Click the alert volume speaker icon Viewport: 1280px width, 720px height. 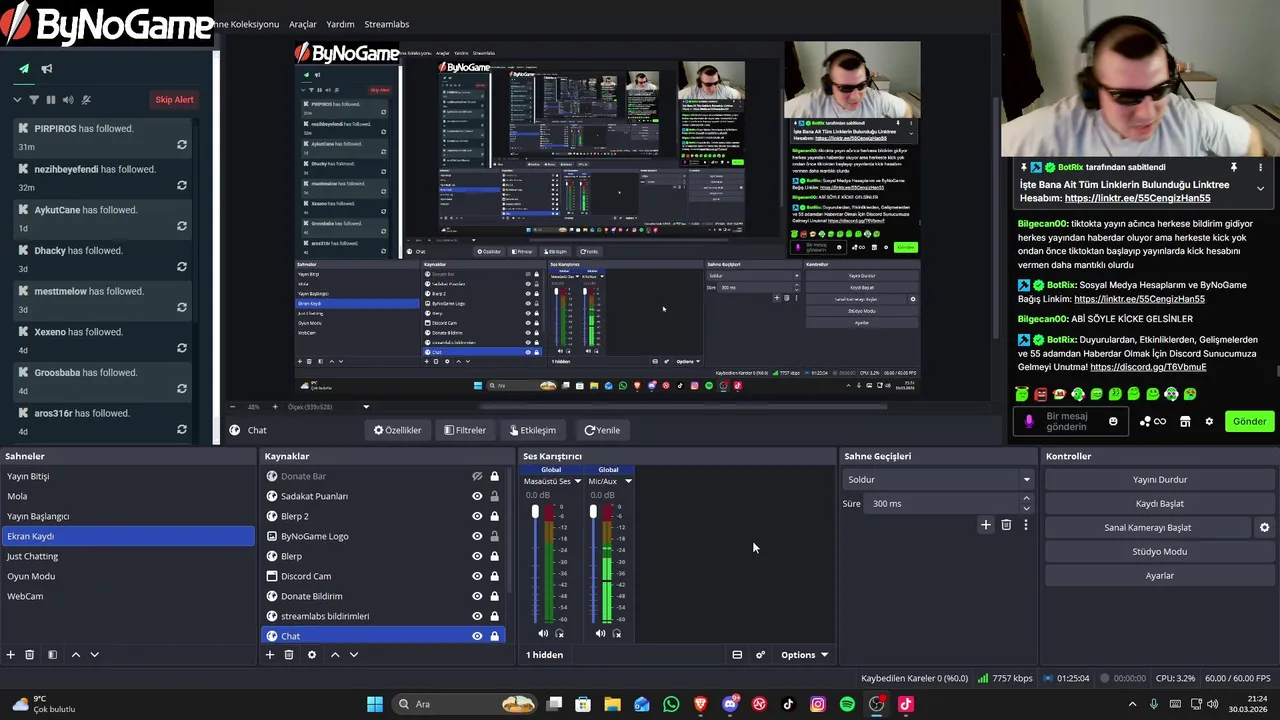pos(68,100)
